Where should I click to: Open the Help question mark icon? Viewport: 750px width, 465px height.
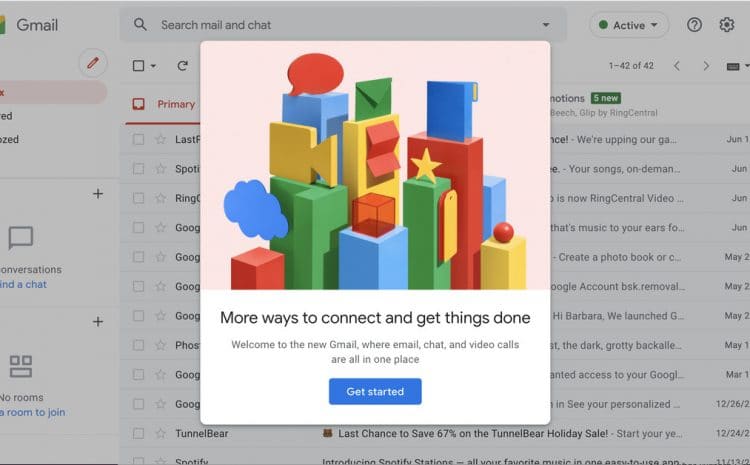point(694,25)
